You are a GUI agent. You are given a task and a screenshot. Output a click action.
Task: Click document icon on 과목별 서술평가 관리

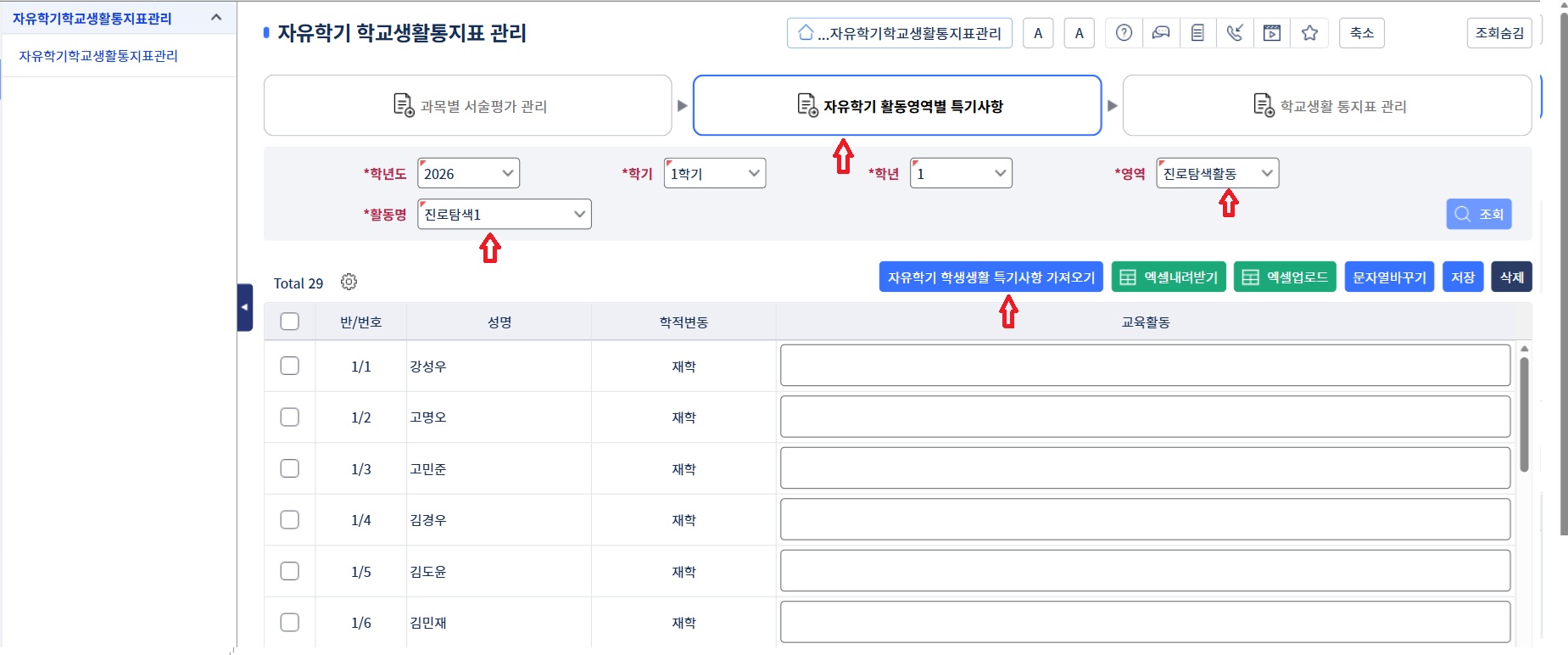click(x=404, y=105)
